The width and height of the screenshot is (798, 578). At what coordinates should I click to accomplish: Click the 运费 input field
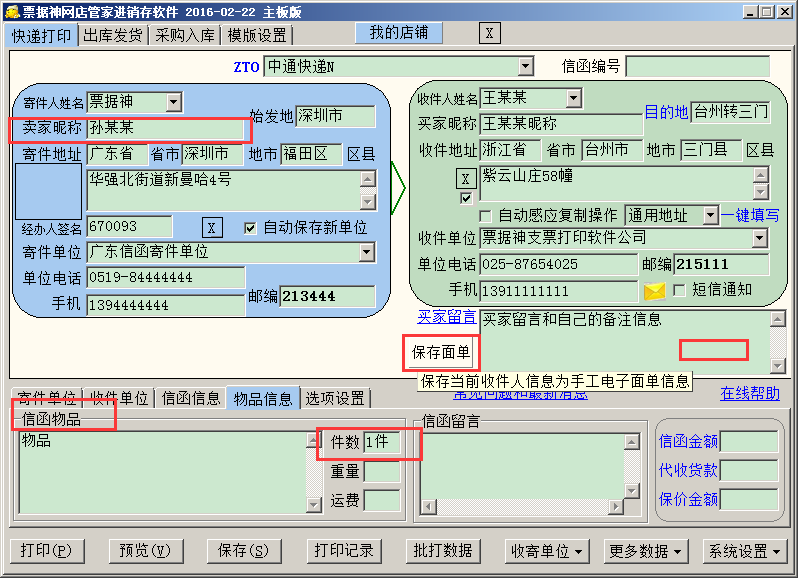click(x=382, y=501)
